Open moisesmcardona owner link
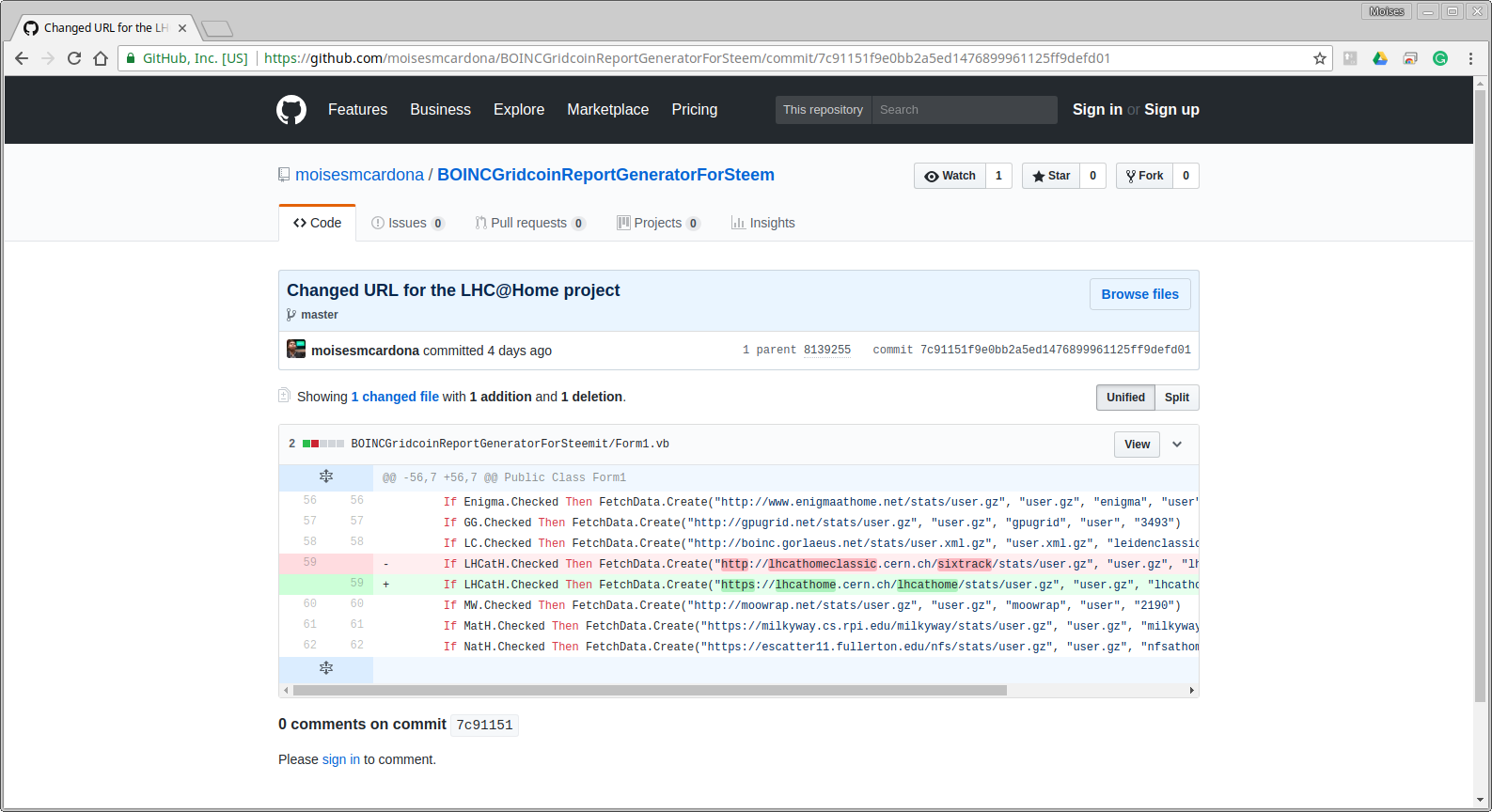The height and width of the screenshot is (812, 1492). pyautogui.click(x=359, y=175)
